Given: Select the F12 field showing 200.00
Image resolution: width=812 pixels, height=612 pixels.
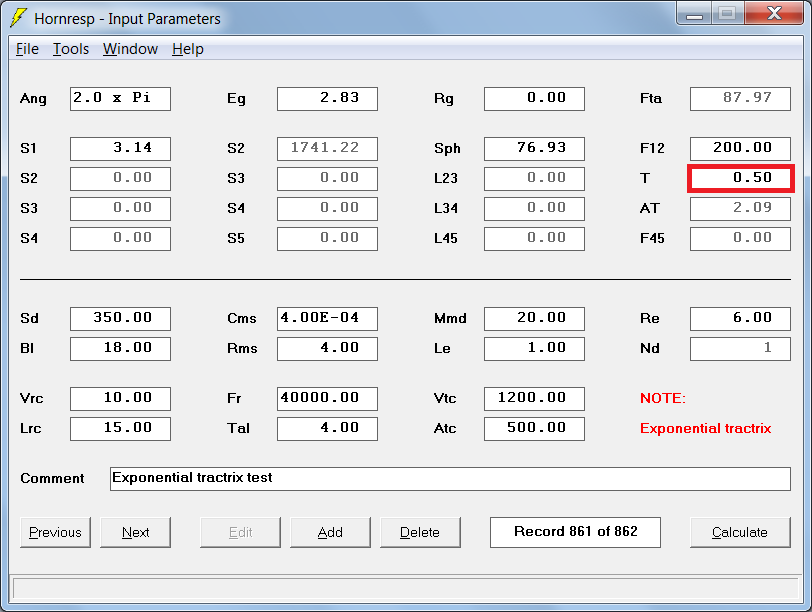Looking at the screenshot, I should pyautogui.click(x=741, y=149).
